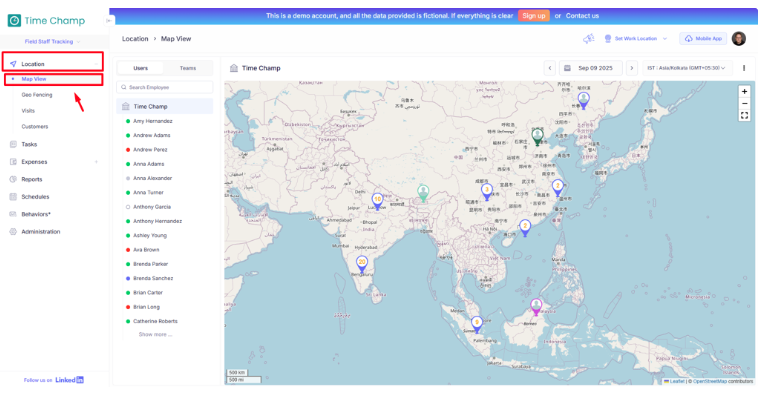Zoom out on the map

pos(744,103)
